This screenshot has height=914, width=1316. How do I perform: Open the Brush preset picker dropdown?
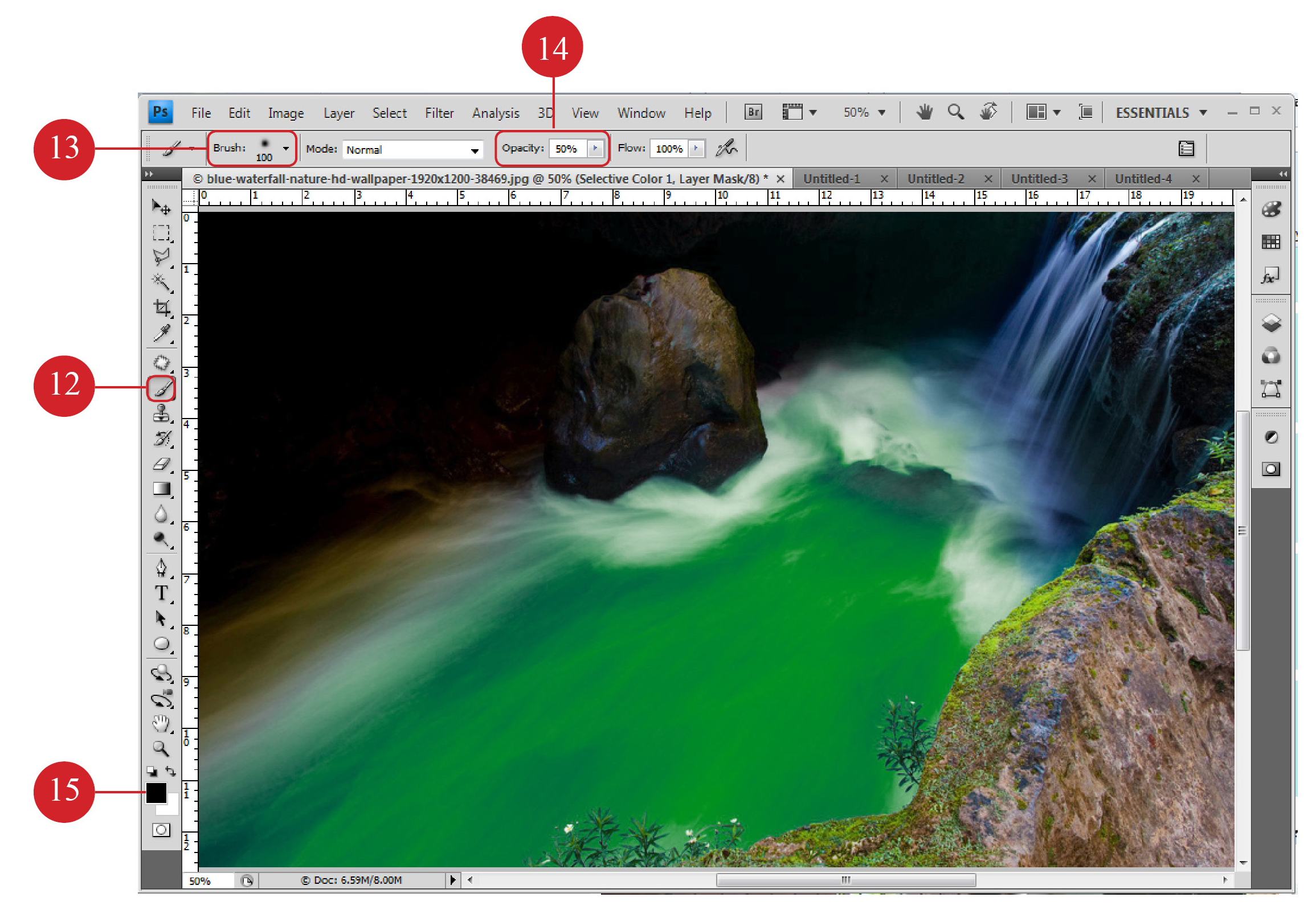pyautogui.click(x=285, y=148)
